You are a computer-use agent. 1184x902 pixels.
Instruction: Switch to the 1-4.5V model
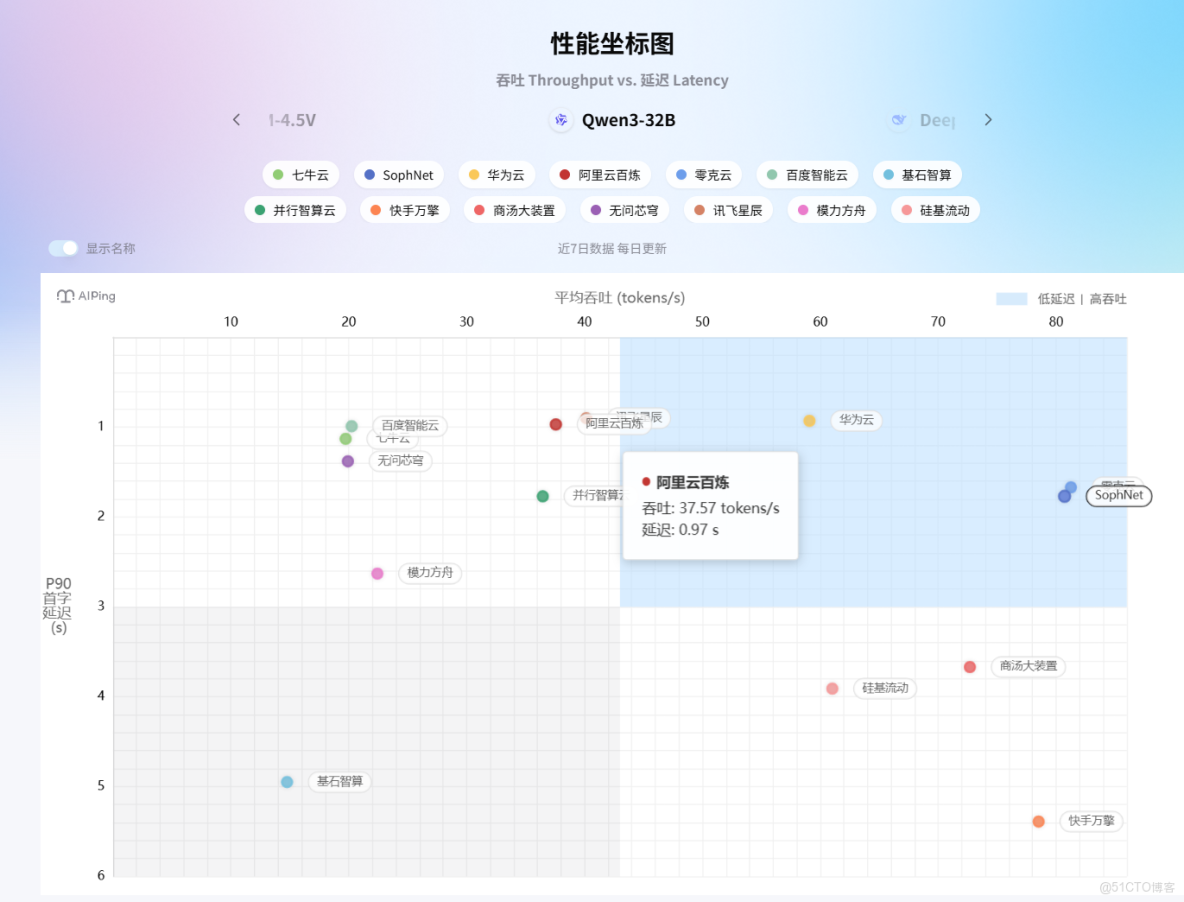tap(290, 120)
